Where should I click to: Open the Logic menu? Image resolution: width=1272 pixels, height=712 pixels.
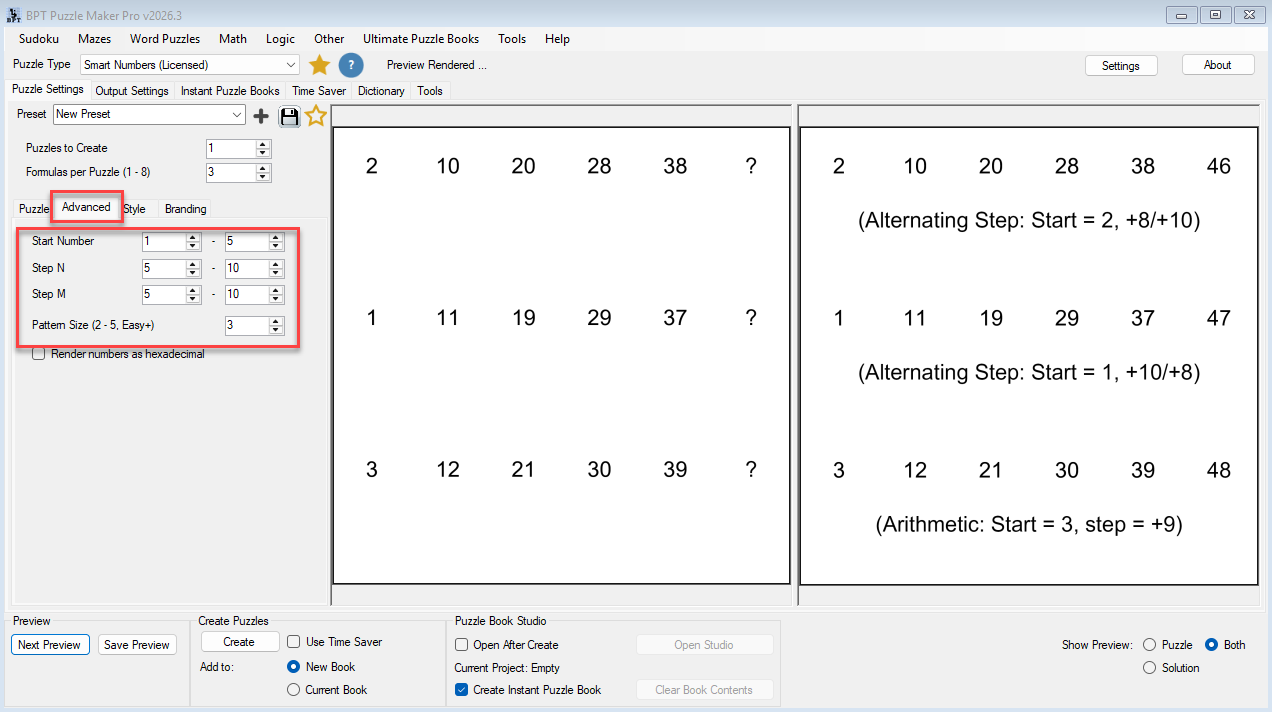[x=280, y=39]
